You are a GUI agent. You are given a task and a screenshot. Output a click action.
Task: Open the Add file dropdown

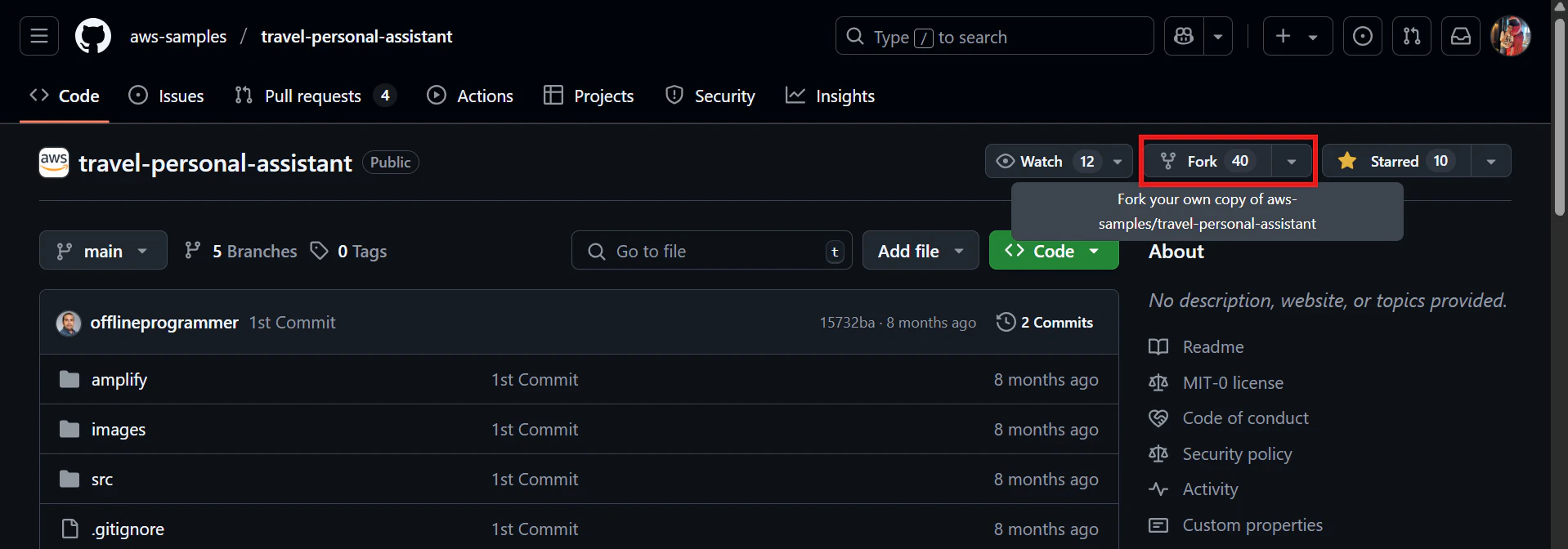(921, 251)
